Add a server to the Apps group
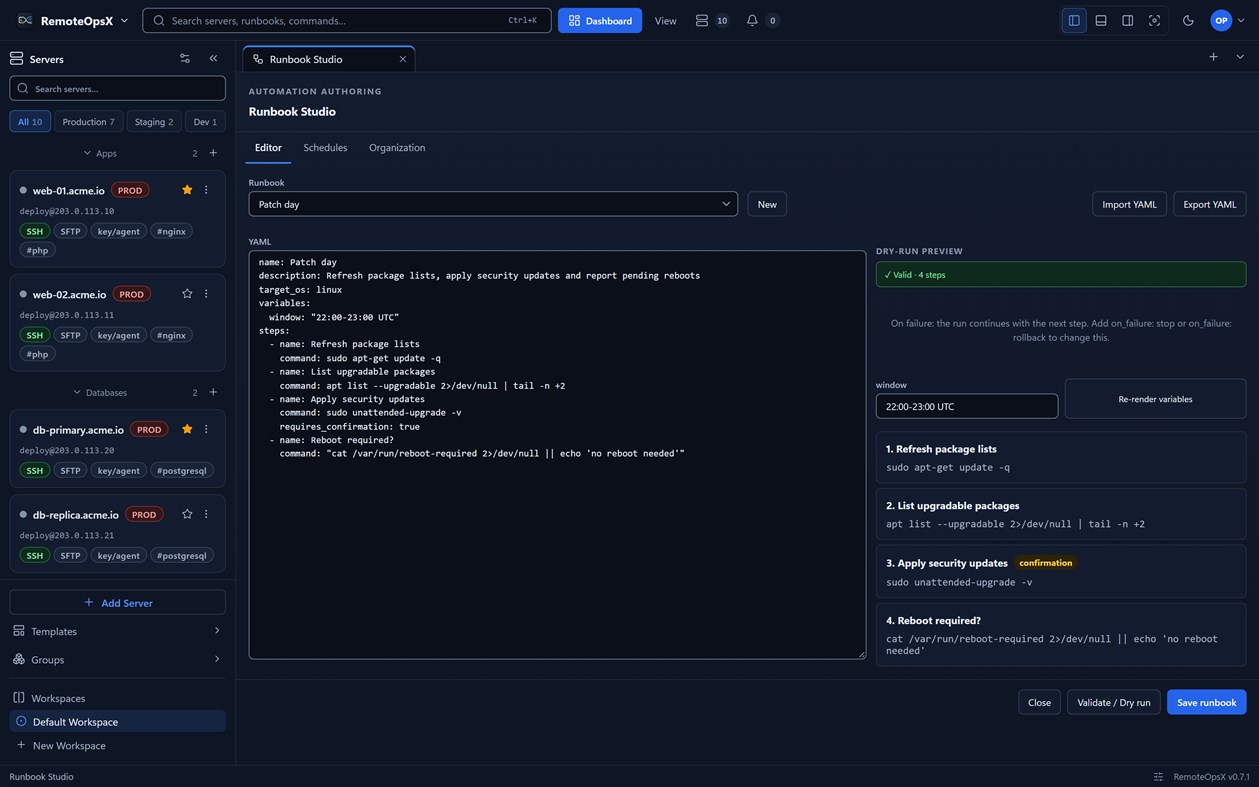 click(213, 153)
